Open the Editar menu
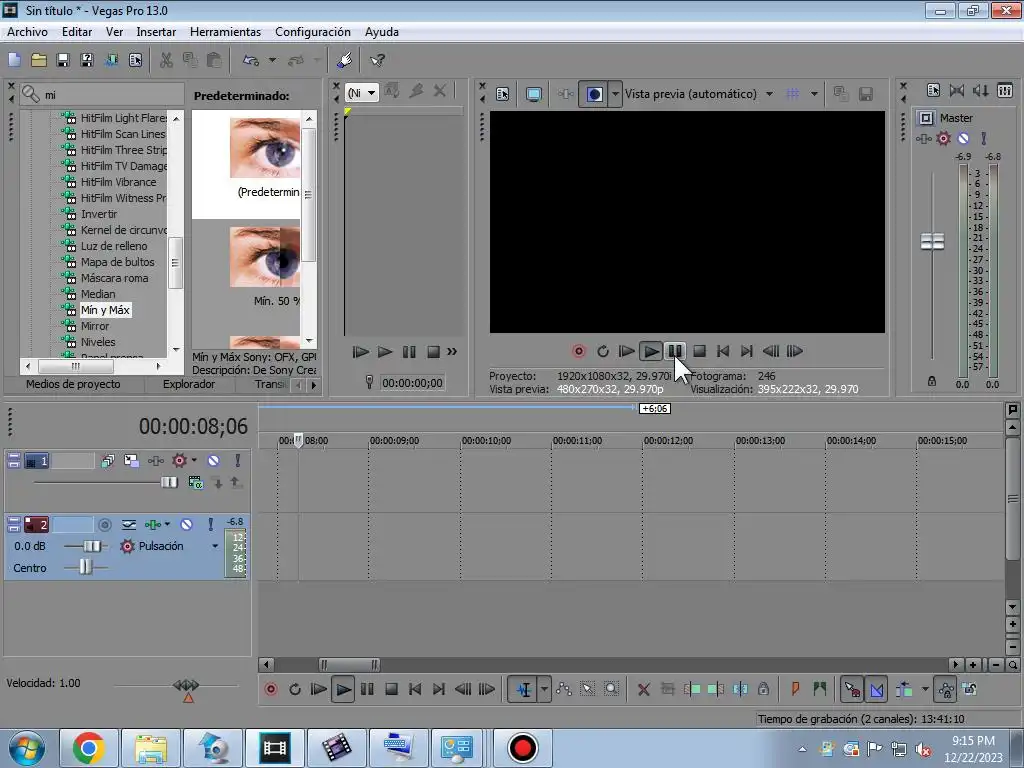Image resolution: width=1024 pixels, height=768 pixels. click(x=77, y=31)
